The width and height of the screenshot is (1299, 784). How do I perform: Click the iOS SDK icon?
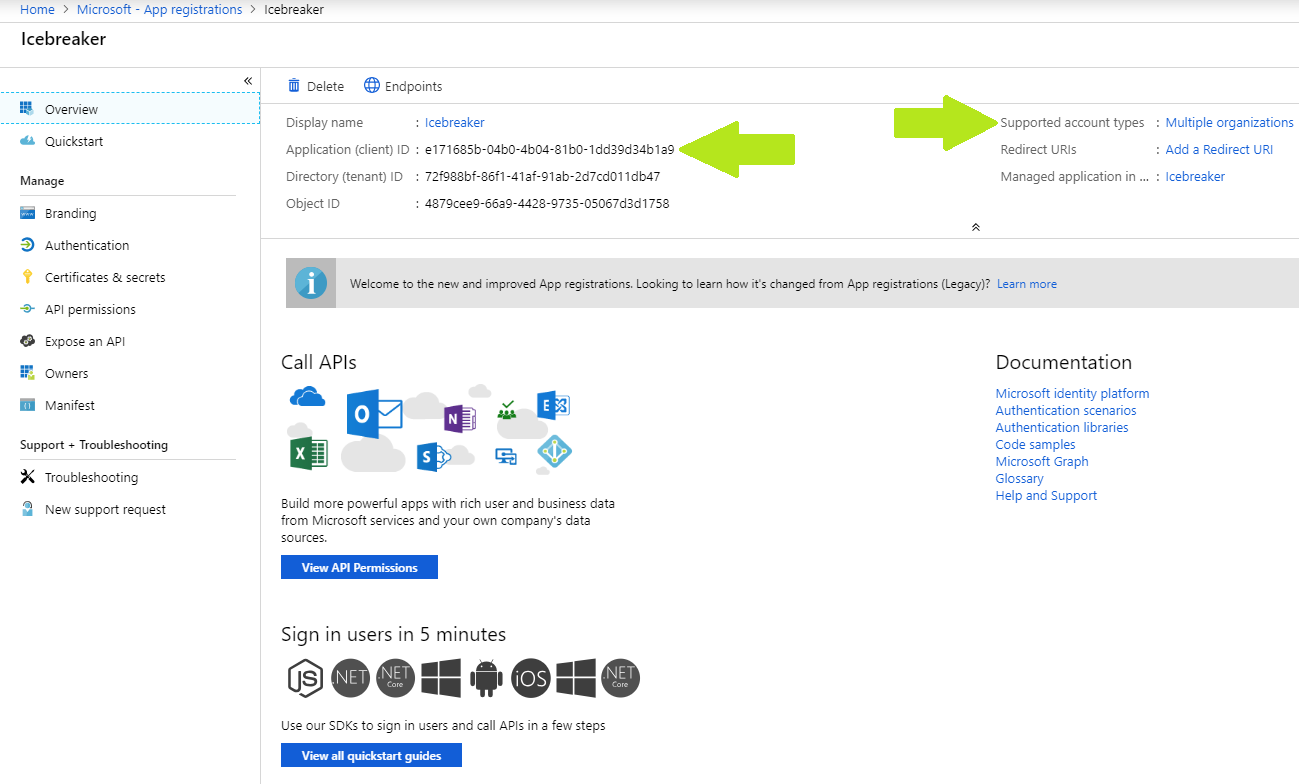click(x=530, y=679)
